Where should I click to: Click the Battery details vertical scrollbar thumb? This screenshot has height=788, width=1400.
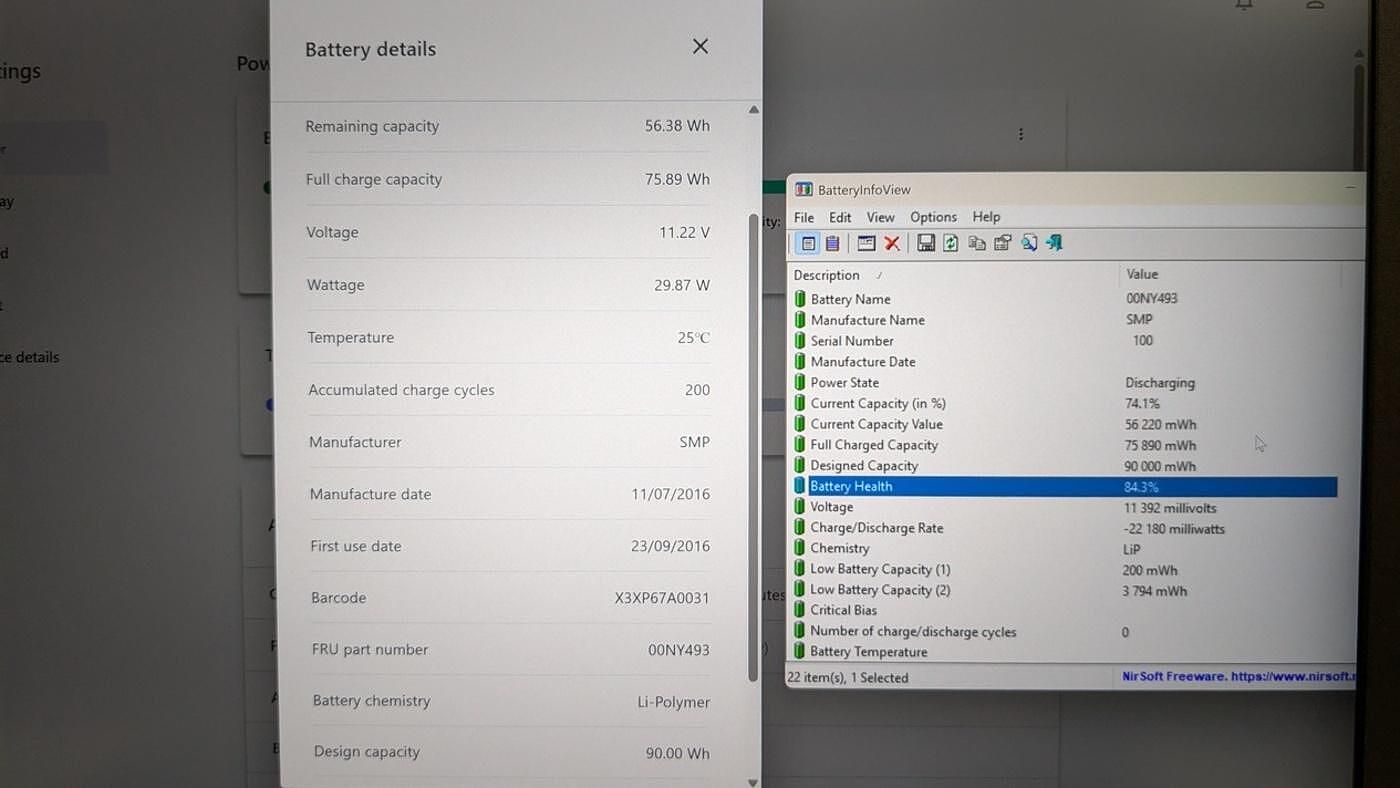[x=753, y=448]
